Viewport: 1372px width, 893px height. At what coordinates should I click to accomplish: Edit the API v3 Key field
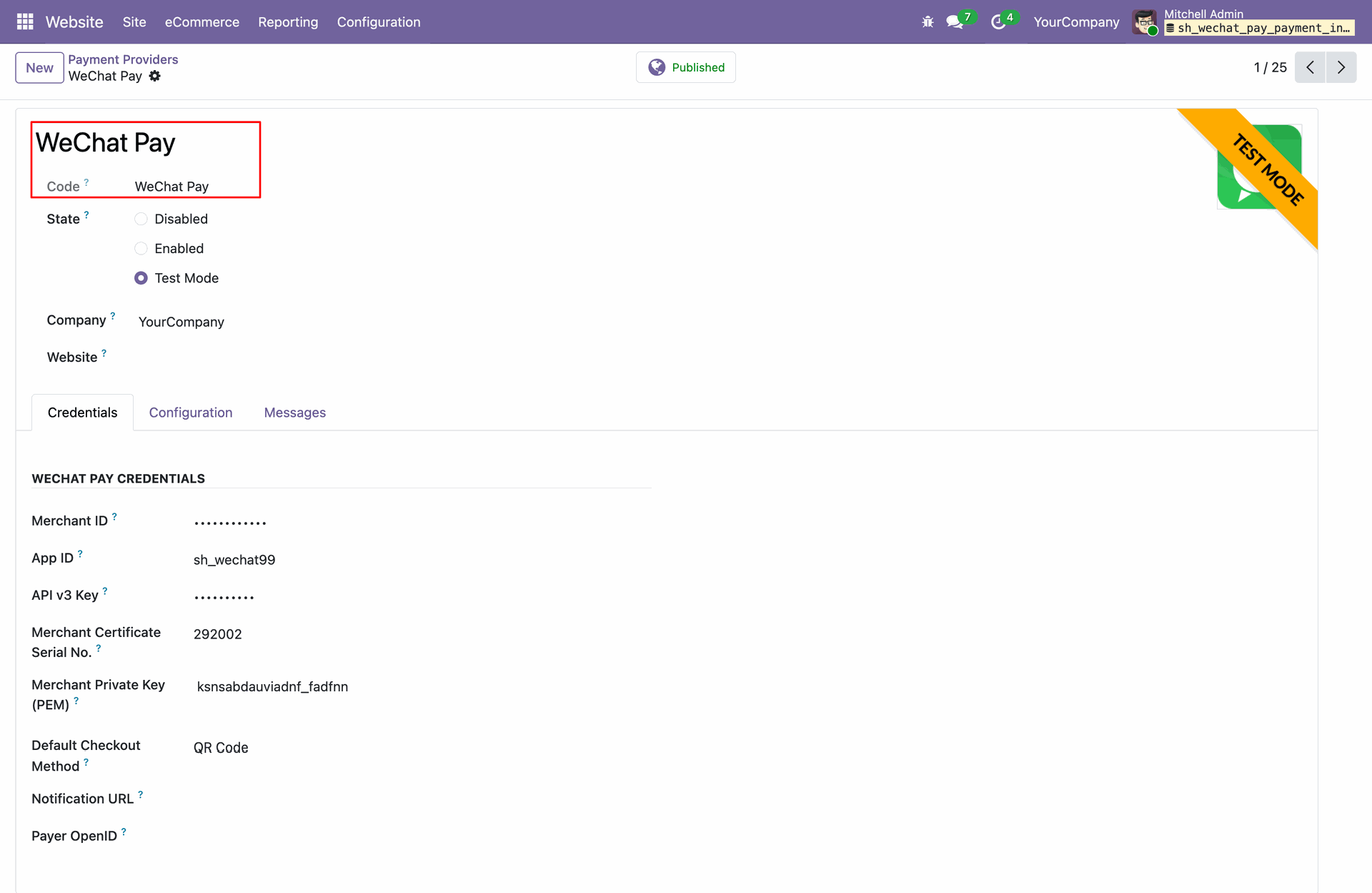point(422,597)
